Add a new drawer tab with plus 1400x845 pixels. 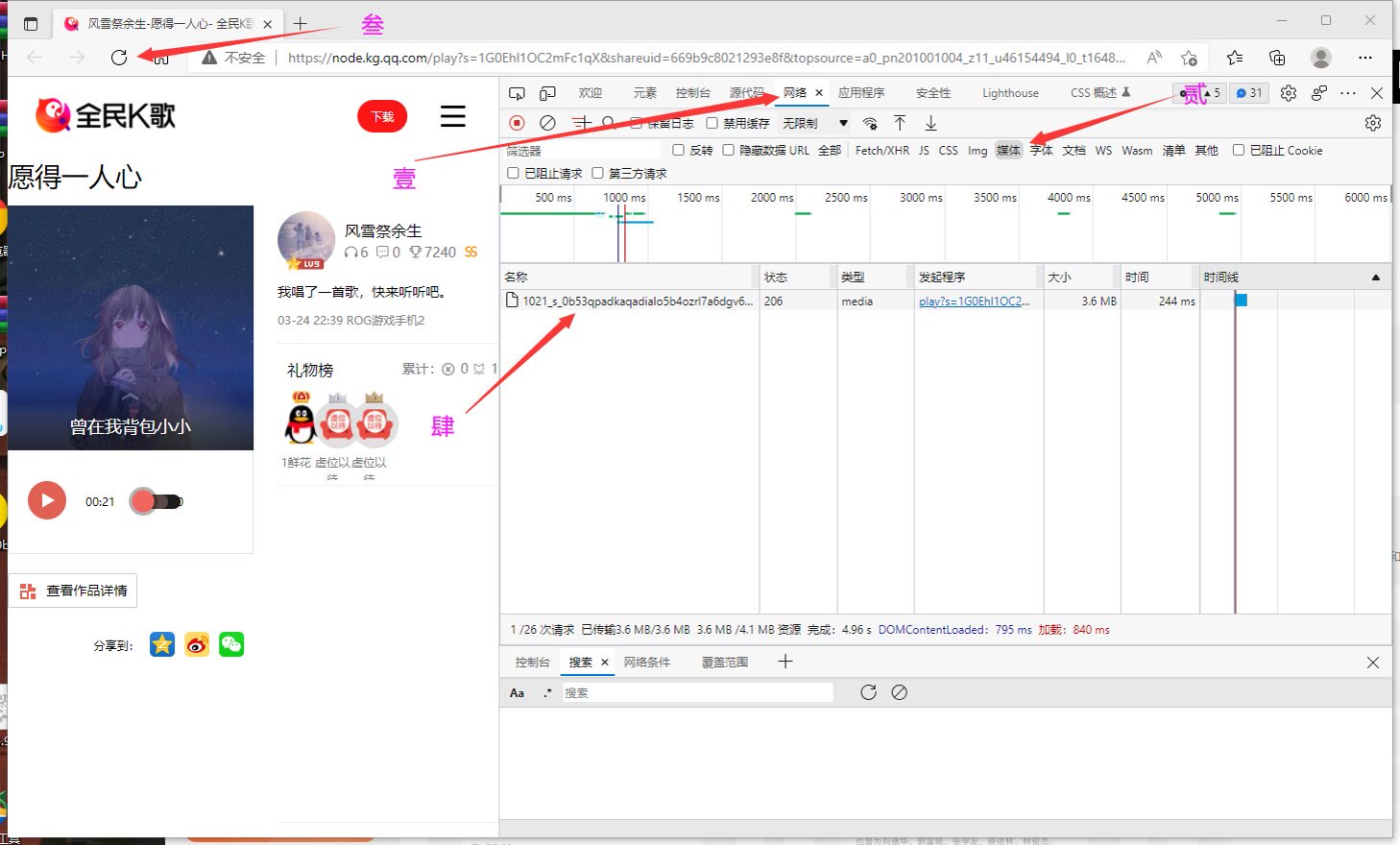coord(784,662)
